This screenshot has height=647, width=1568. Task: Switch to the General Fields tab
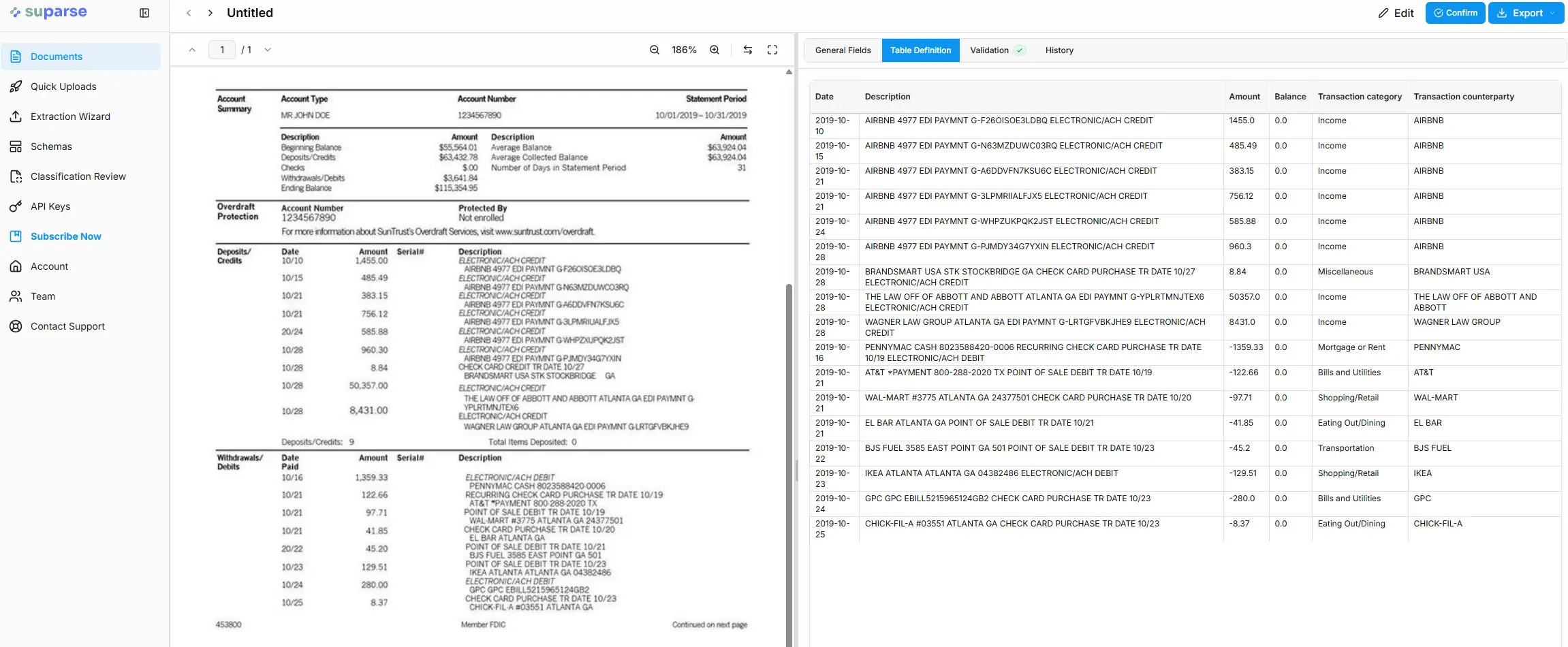843,50
